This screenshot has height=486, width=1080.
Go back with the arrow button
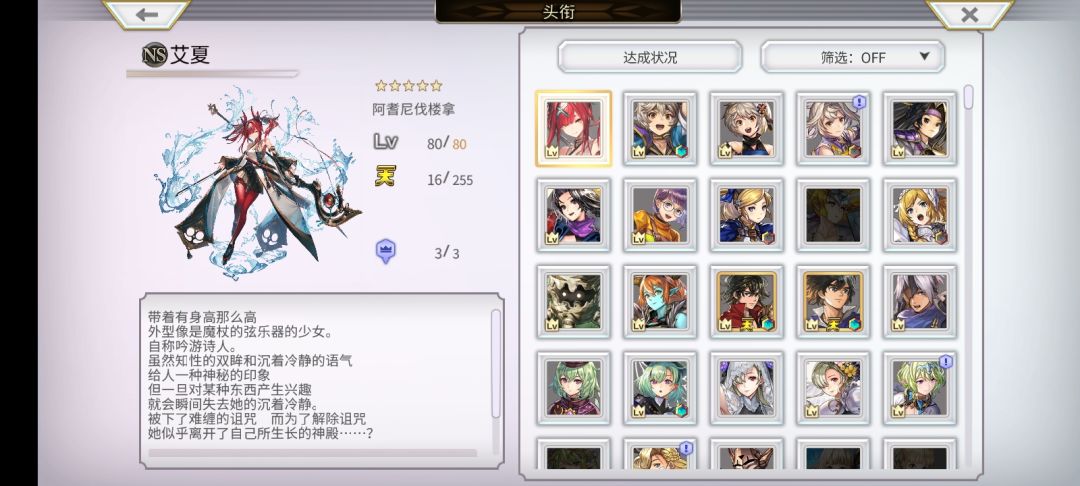146,14
